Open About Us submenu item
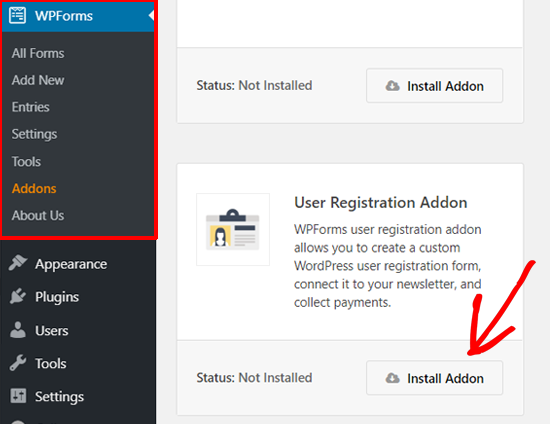This screenshot has width=550, height=424. pos(38,215)
